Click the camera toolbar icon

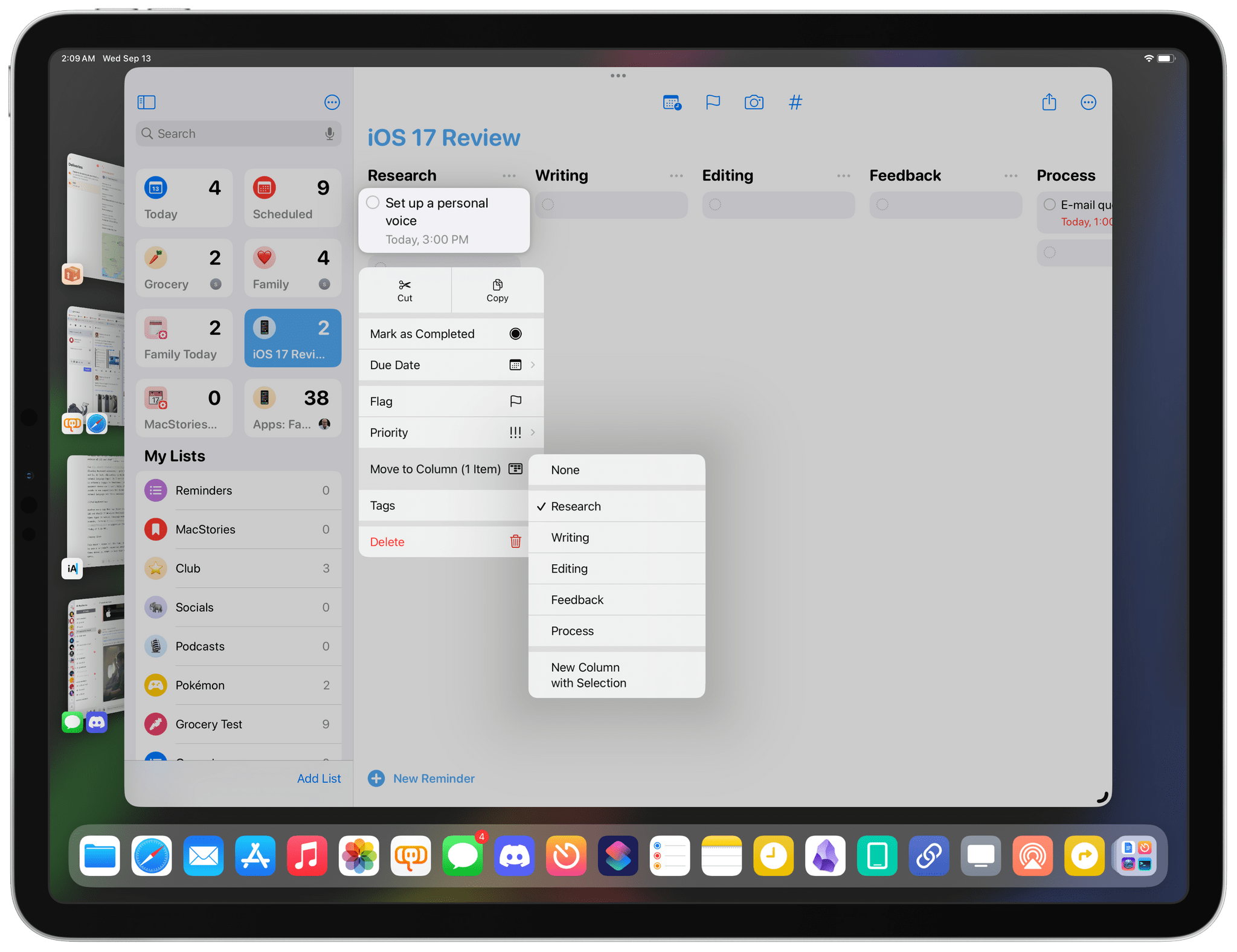click(x=754, y=102)
